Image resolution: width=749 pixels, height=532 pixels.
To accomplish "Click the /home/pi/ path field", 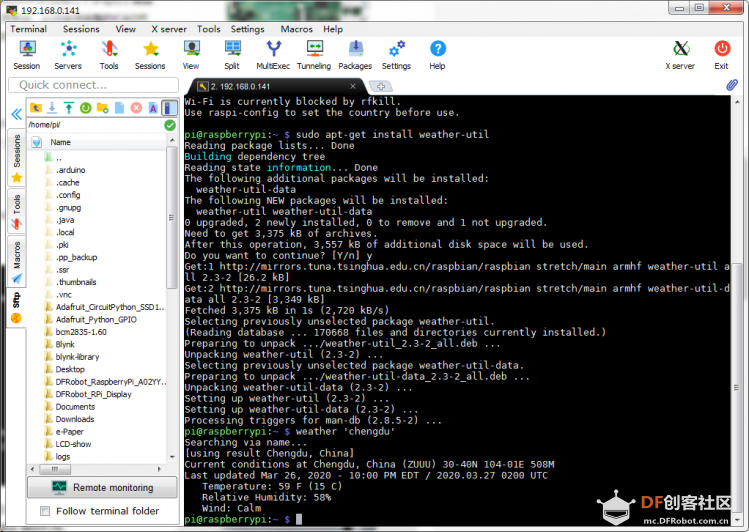I will (x=96, y=125).
